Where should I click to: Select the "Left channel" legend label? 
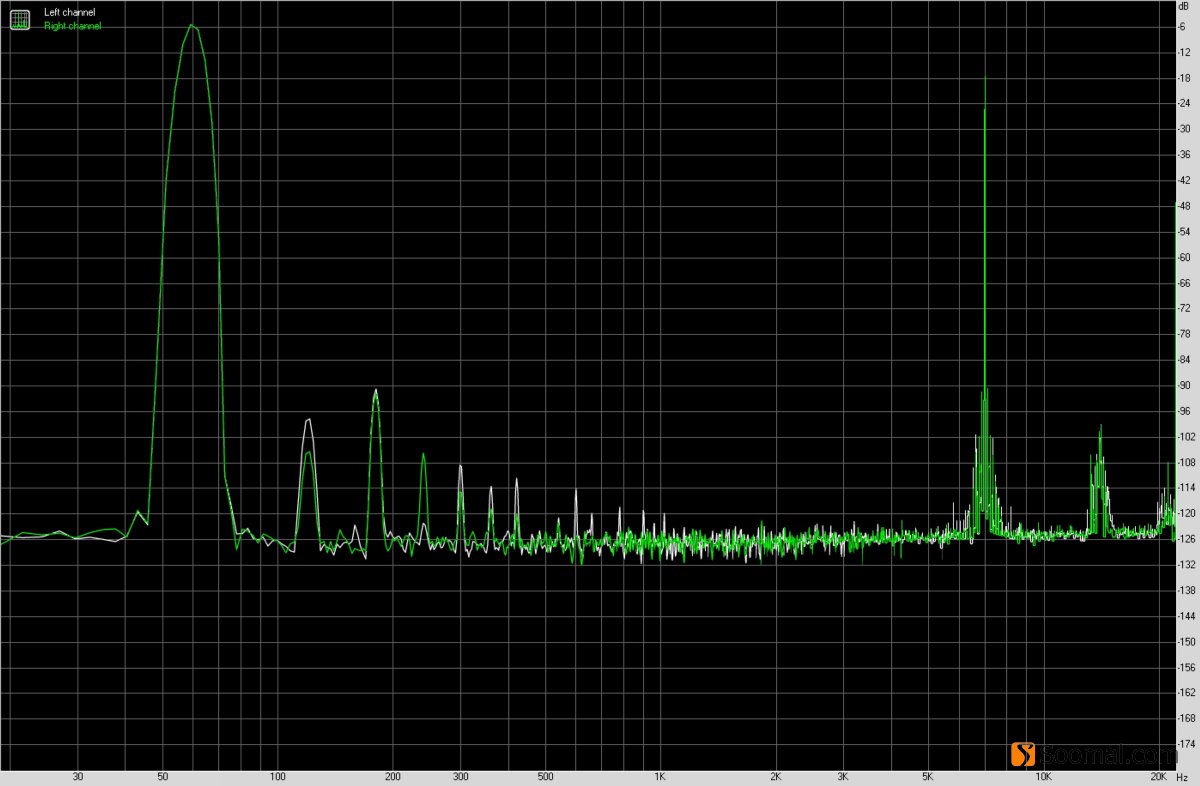70,12
